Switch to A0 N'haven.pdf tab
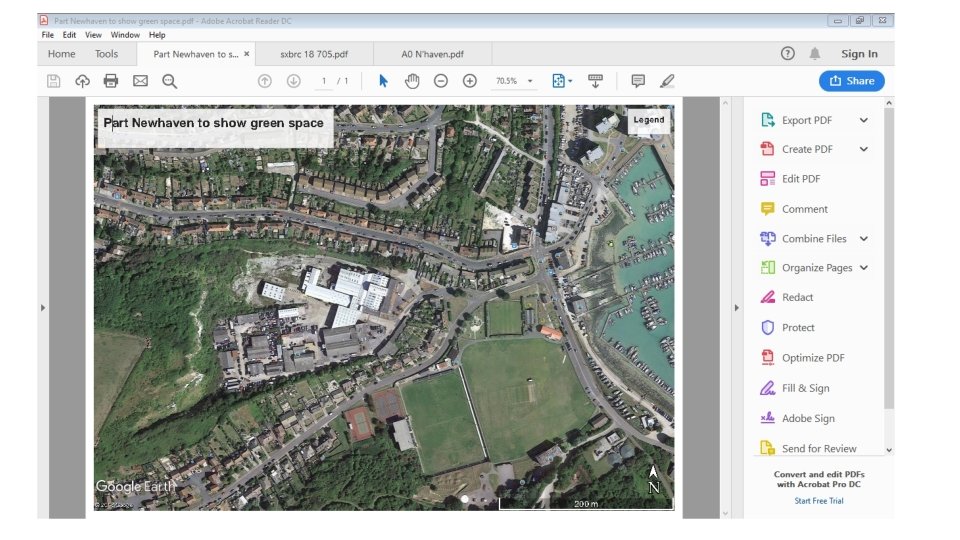Screen dimensions: 960x540 pos(432,54)
